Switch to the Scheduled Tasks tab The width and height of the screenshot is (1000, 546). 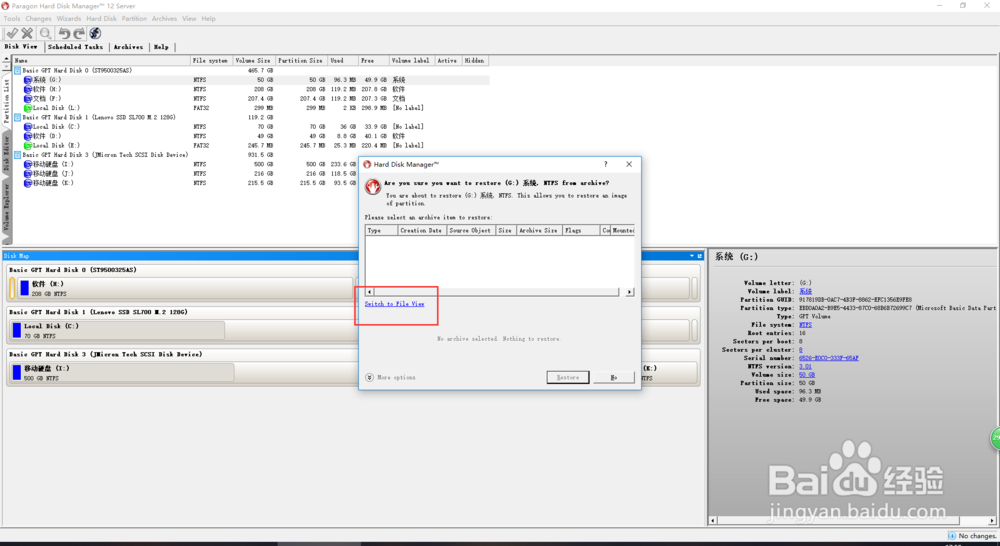coord(75,47)
